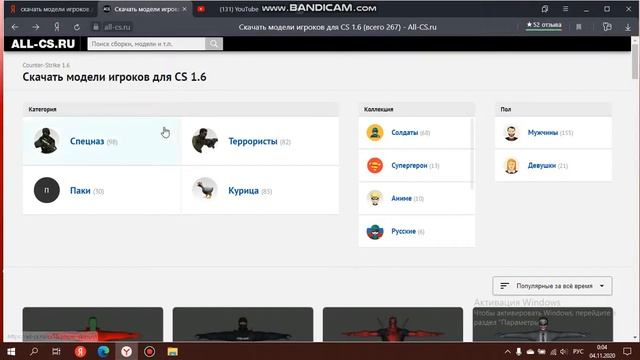Click the РУС input language indicator
Image resolution: width=640 pixels, height=360 pixels.
578,351
